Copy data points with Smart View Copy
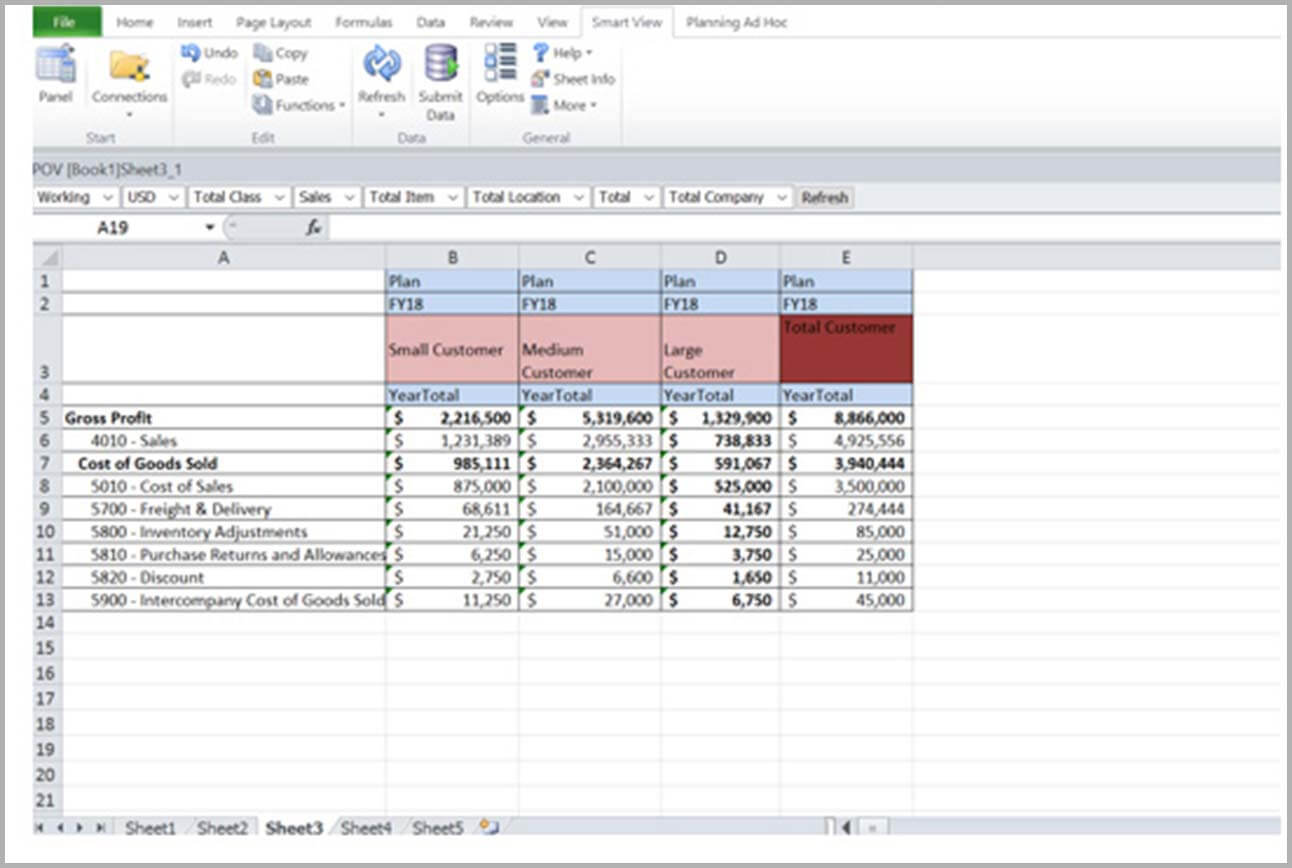 pyautogui.click(x=280, y=53)
